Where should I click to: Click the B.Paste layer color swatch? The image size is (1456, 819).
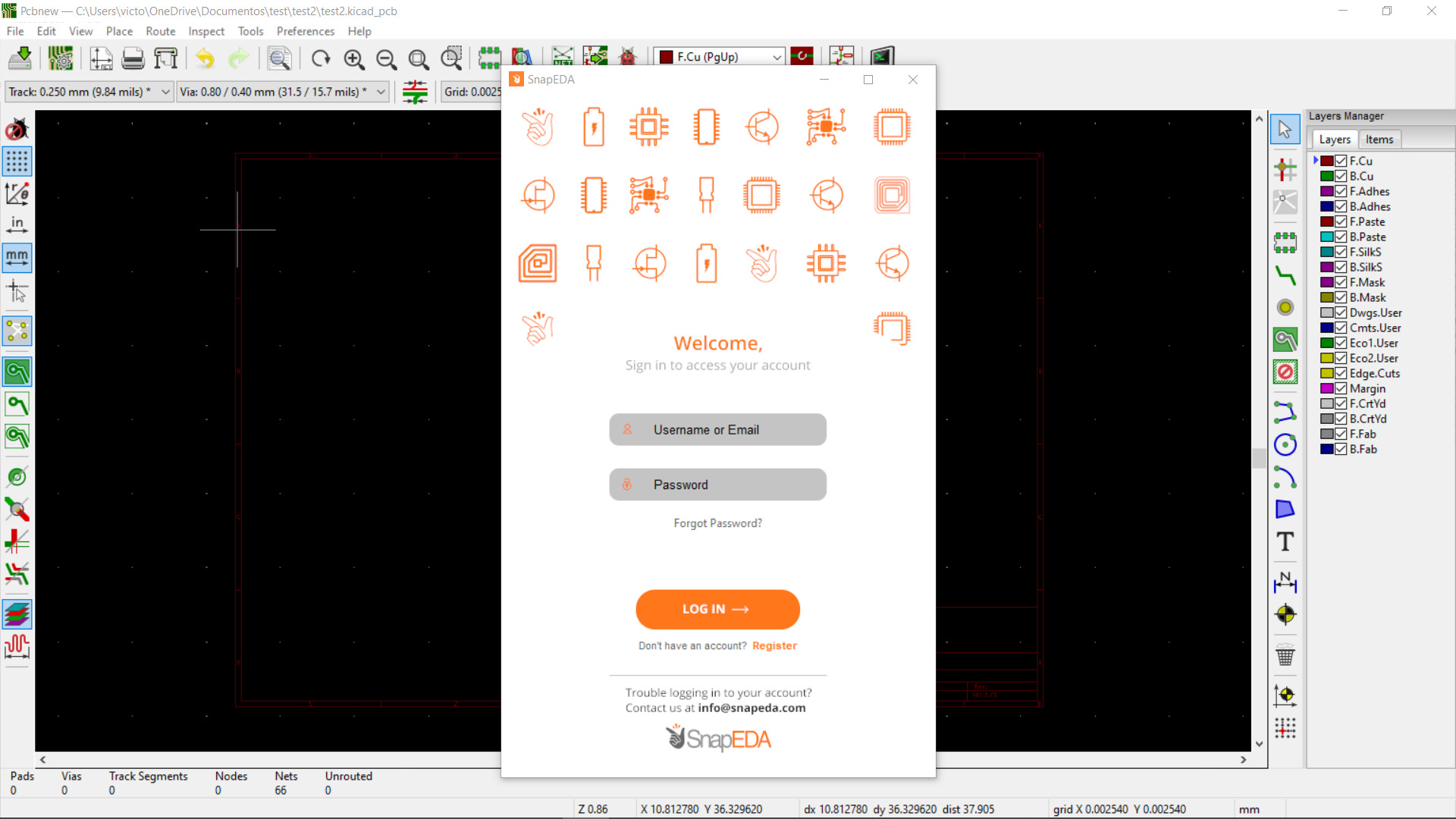tap(1327, 237)
